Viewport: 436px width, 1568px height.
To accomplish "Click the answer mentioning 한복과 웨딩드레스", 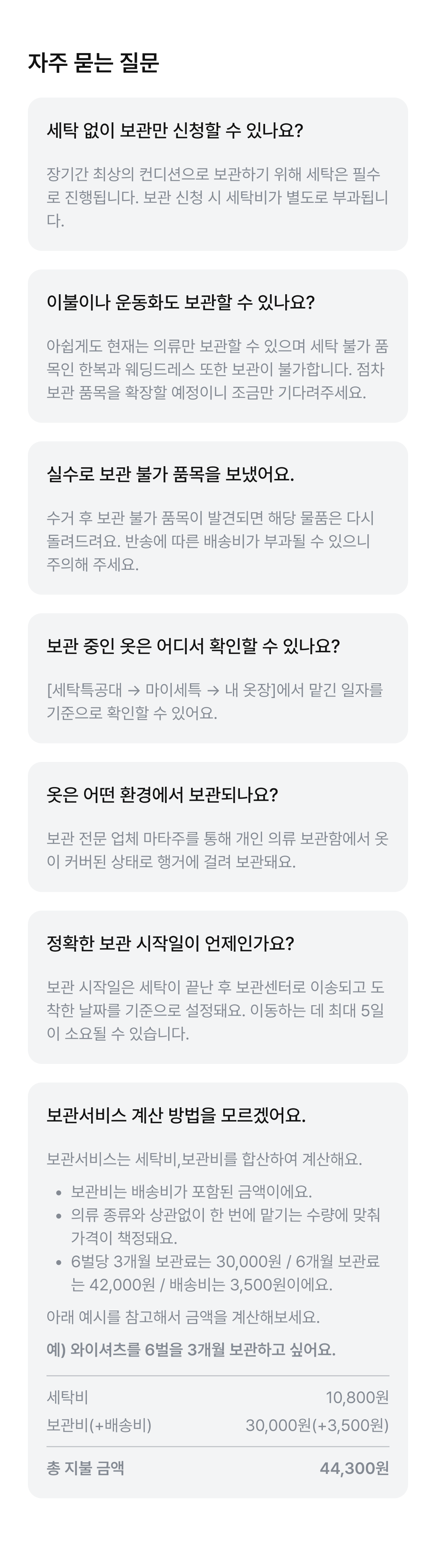I will 217,369.
